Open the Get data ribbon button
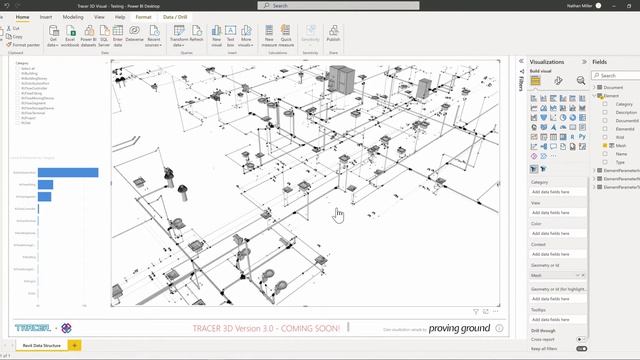The height and width of the screenshot is (360, 640). 53,36
